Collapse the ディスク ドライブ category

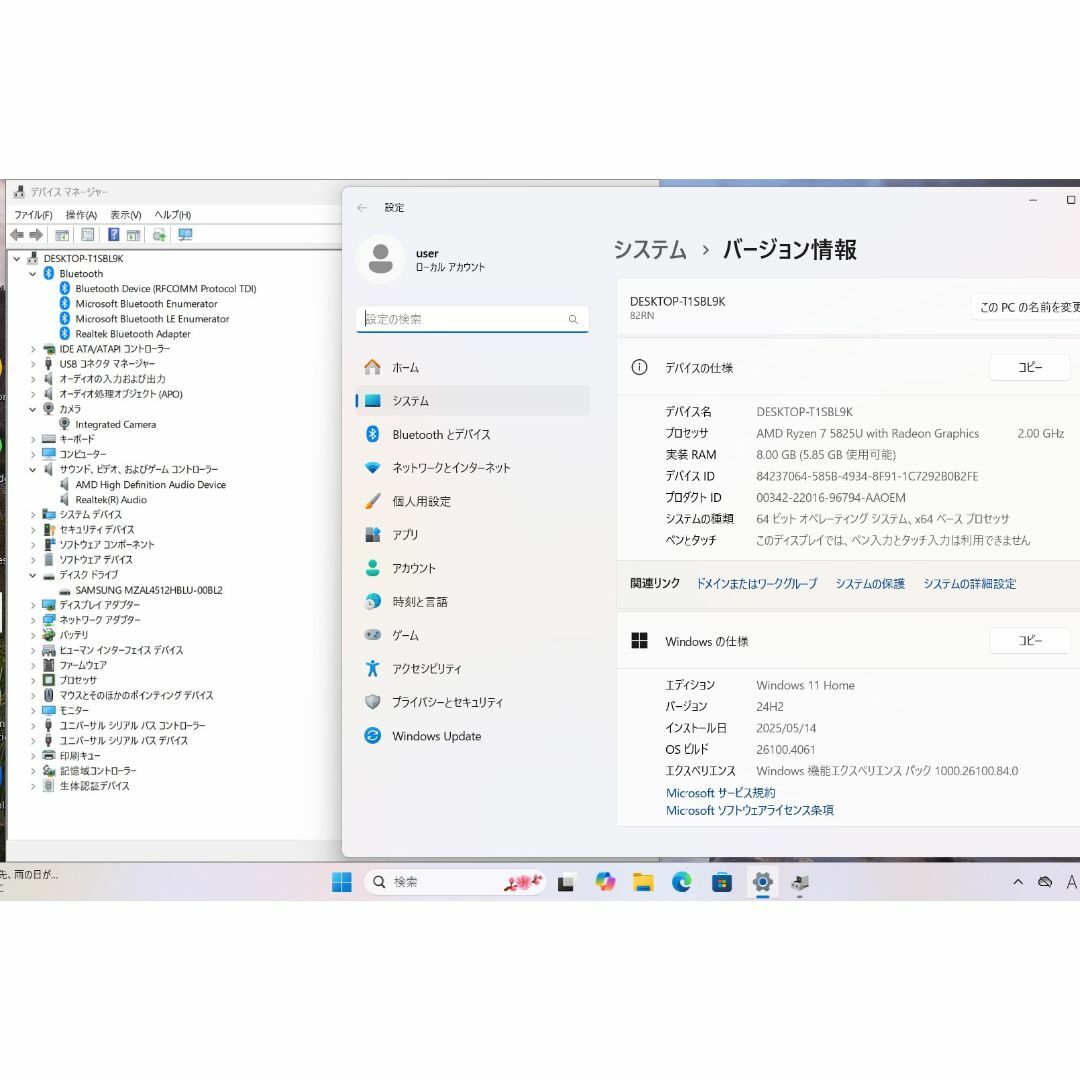click(x=32, y=574)
